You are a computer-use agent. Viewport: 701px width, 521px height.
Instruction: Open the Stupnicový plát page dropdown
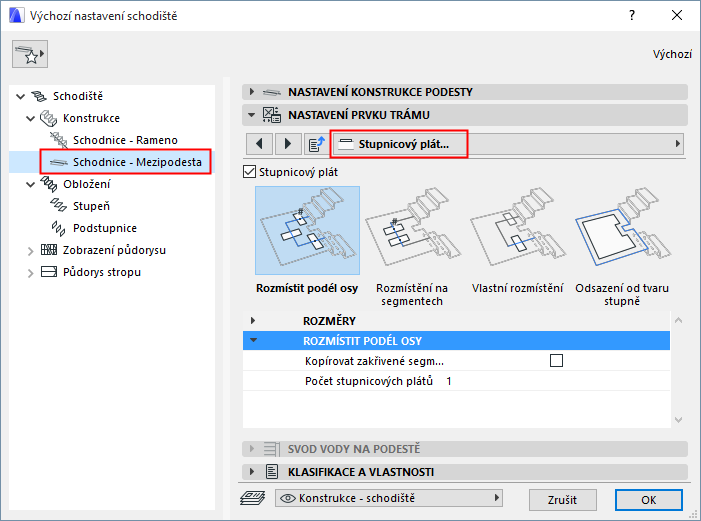pyautogui.click(x=508, y=144)
